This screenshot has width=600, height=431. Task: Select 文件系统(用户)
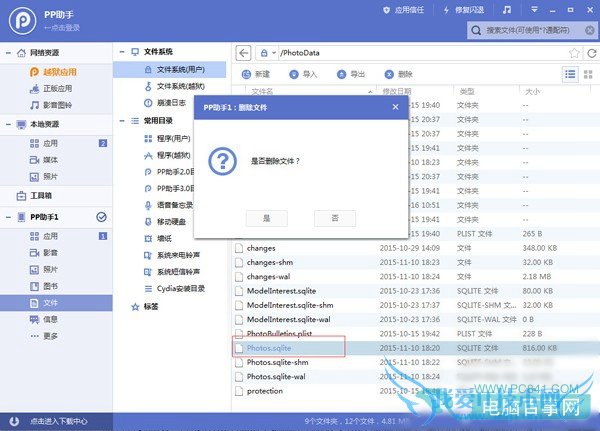click(169, 69)
